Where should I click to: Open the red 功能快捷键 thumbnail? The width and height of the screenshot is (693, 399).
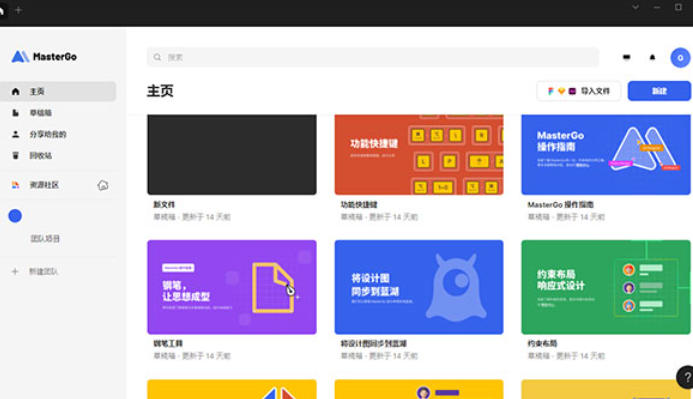point(419,155)
